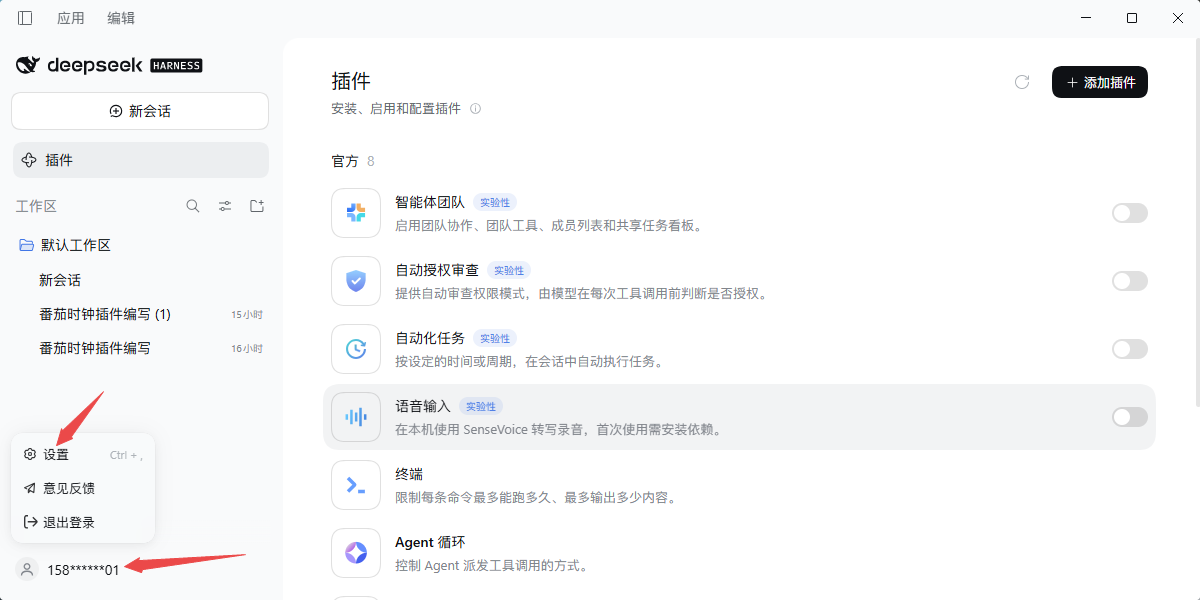Start a 新会话 with the button
Image resolution: width=1200 pixels, height=600 pixels.
[140, 111]
